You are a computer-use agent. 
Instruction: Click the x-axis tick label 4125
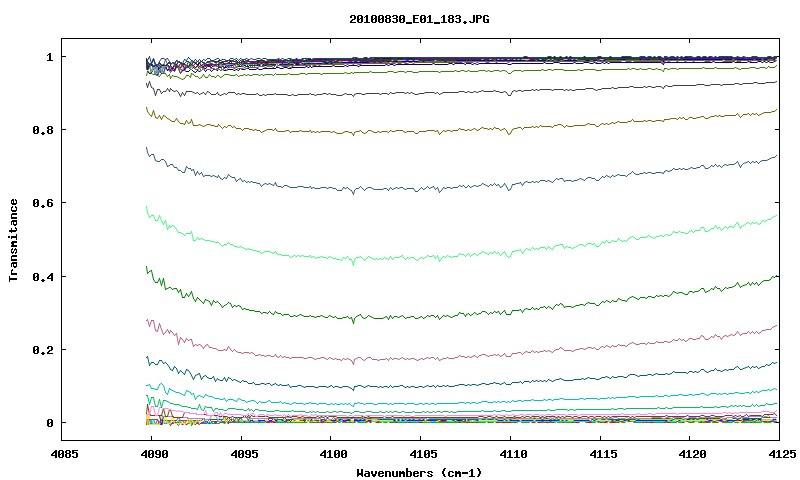[781, 454]
